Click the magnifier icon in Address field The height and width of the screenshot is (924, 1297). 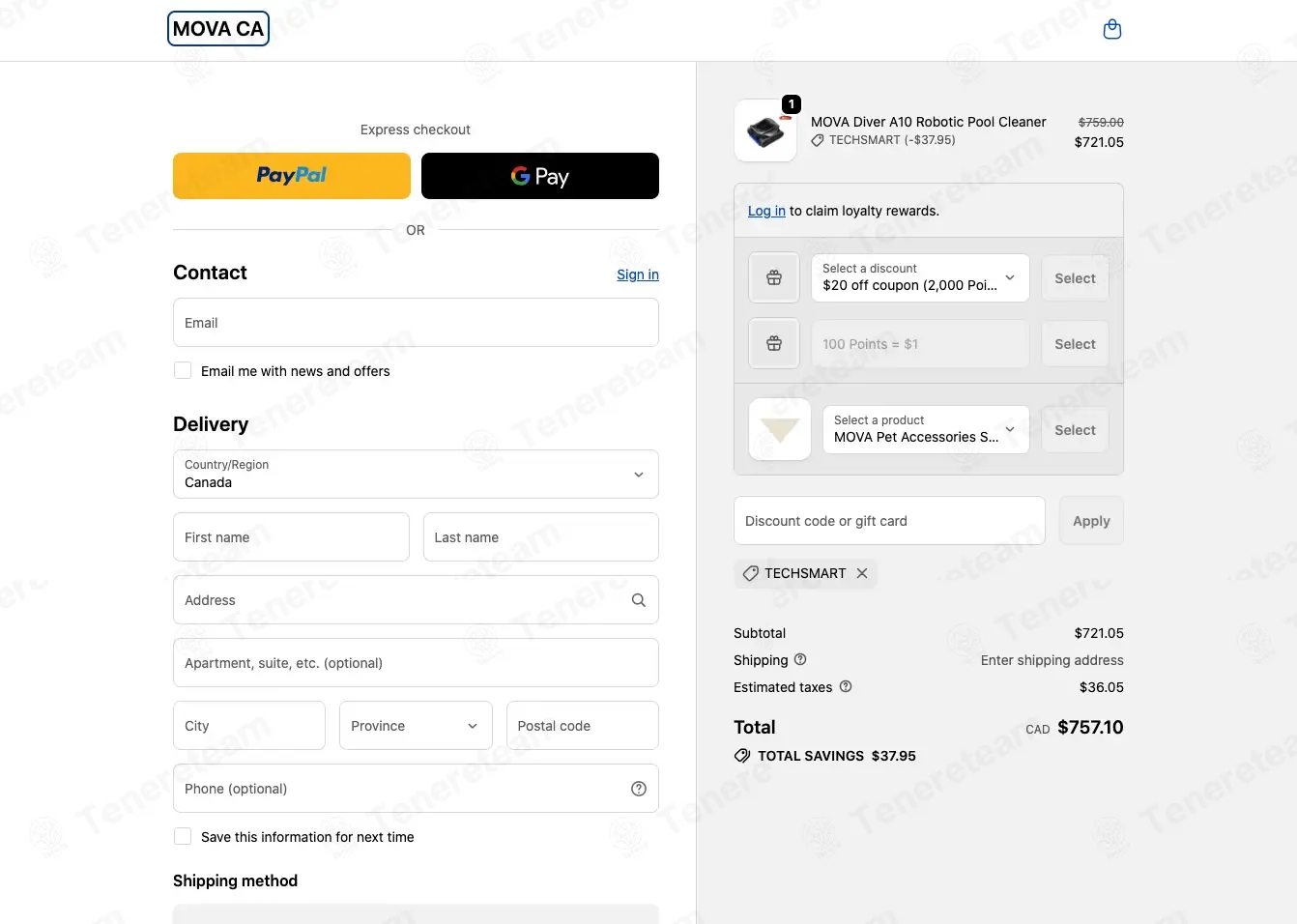639,600
